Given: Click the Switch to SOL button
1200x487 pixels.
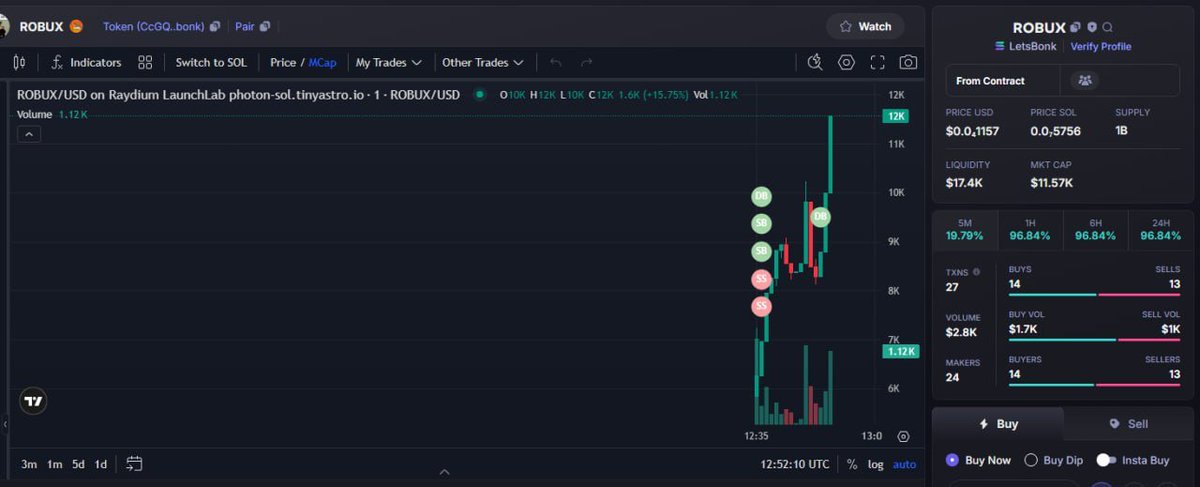Looking at the screenshot, I should pyautogui.click(x=211, y=62).
